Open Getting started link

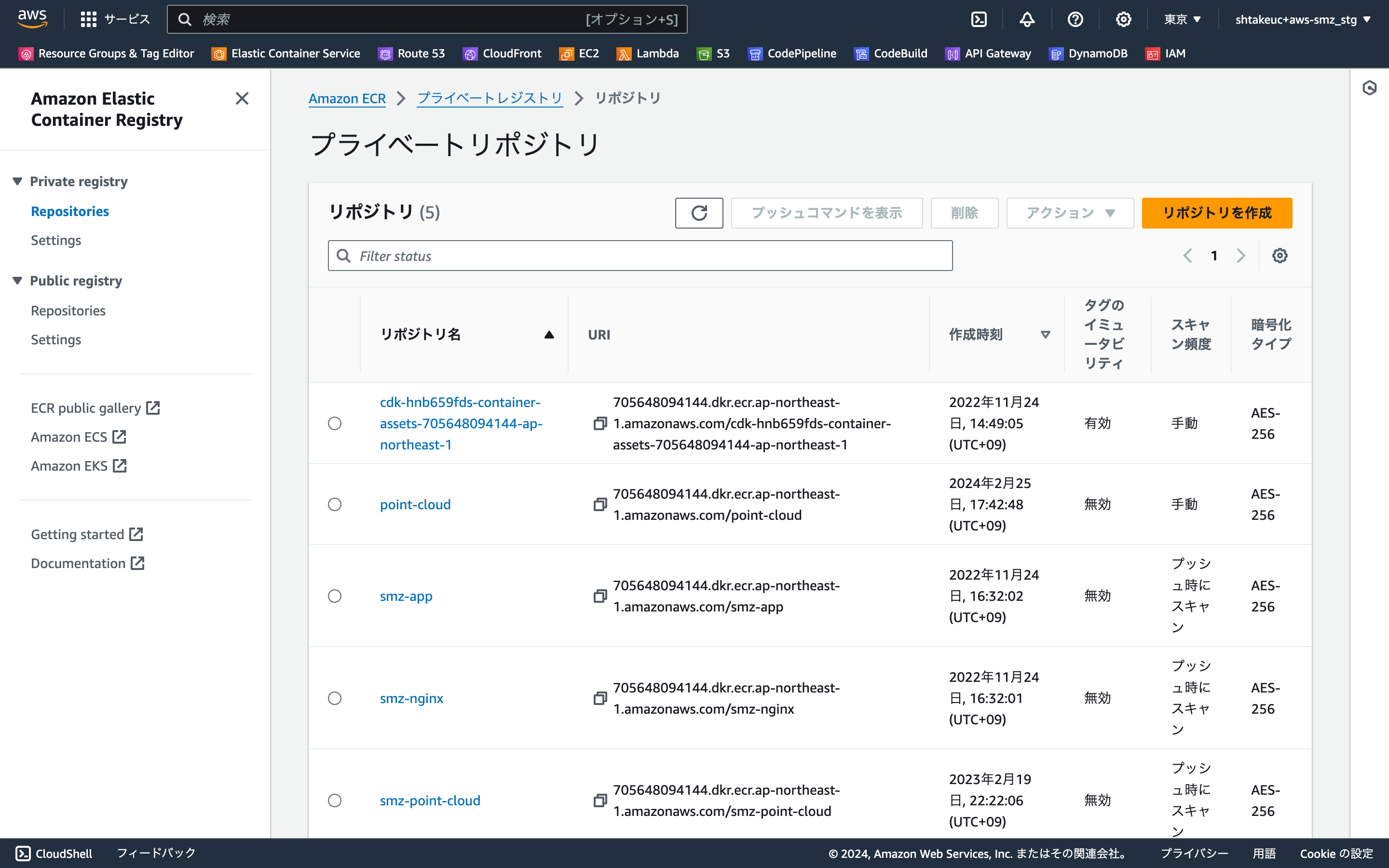click(87, 534)
